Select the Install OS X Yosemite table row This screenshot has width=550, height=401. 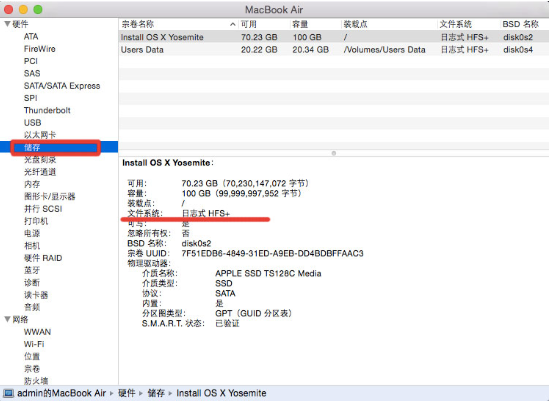click(334, 37)
